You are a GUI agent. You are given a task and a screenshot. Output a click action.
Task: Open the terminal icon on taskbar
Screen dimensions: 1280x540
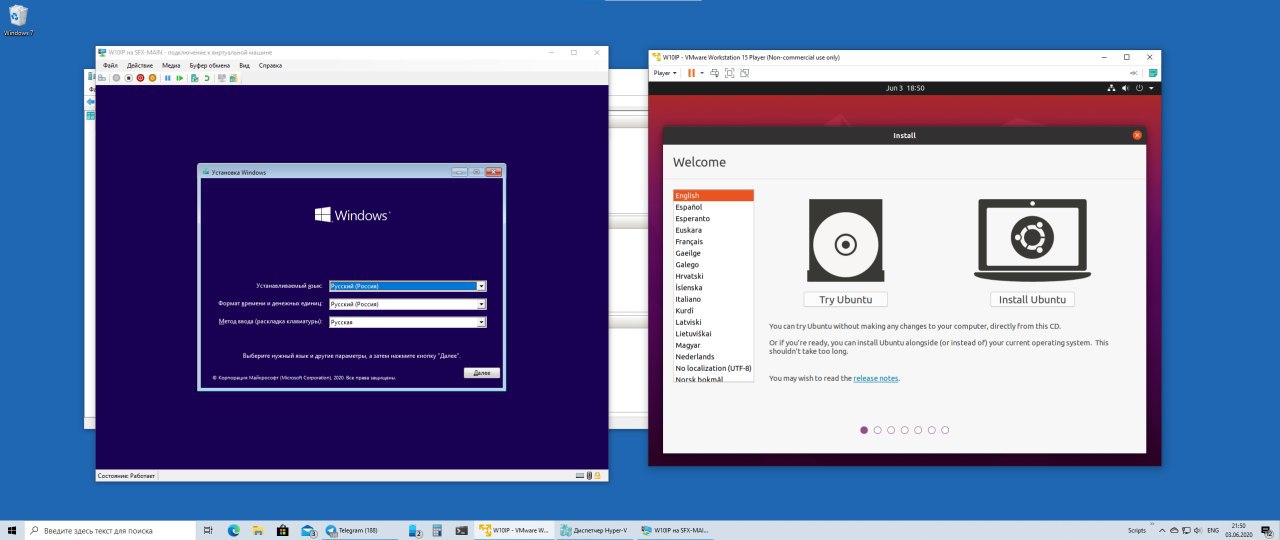[462, 530]
